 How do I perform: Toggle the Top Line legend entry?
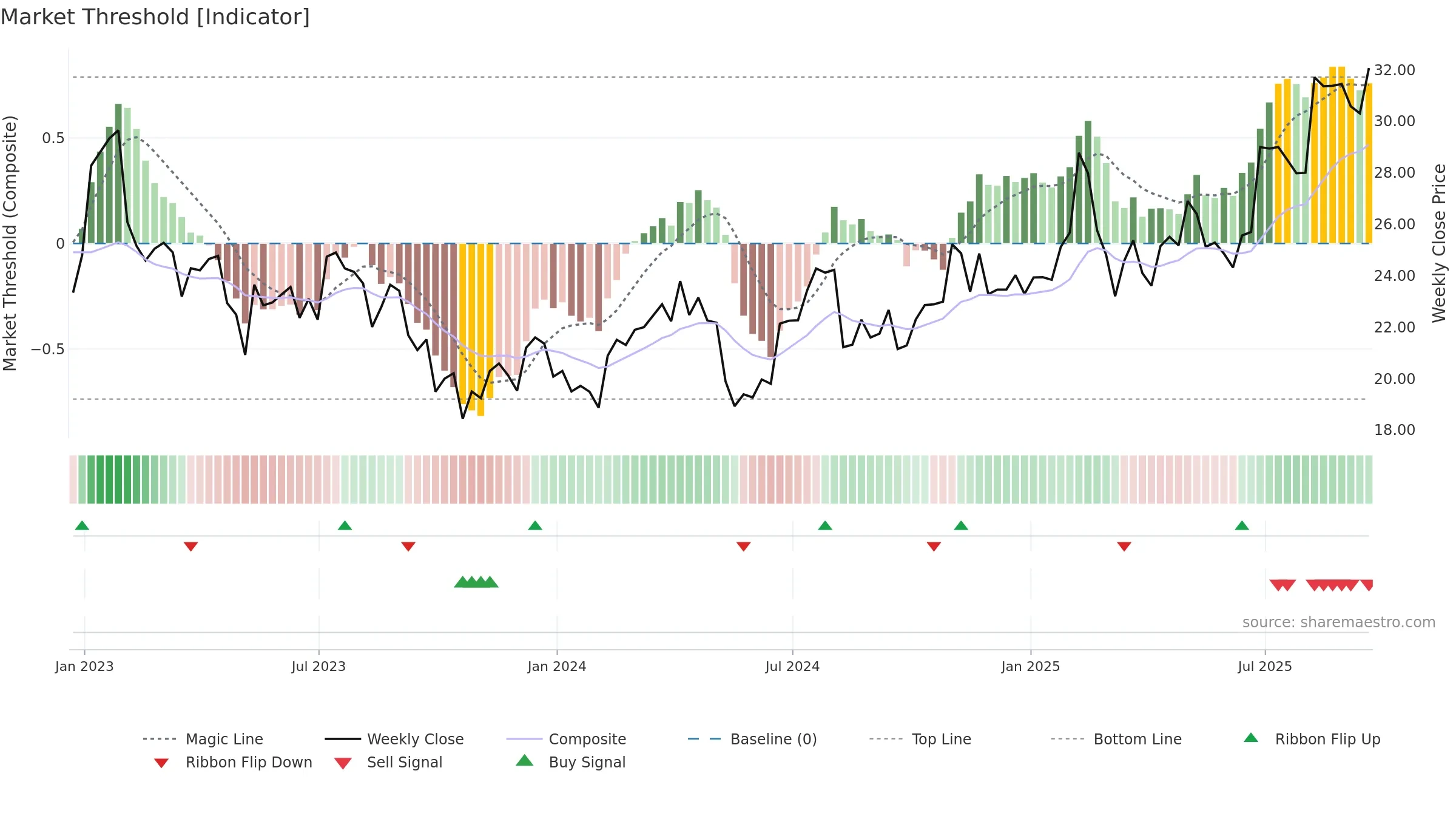[x=920, y=739]
